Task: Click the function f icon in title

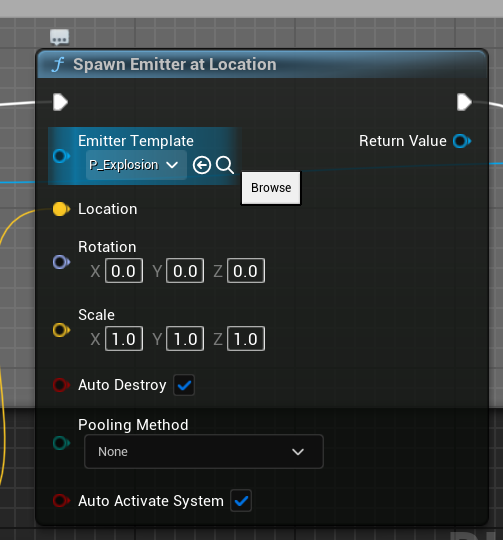Action: (58, 65)
